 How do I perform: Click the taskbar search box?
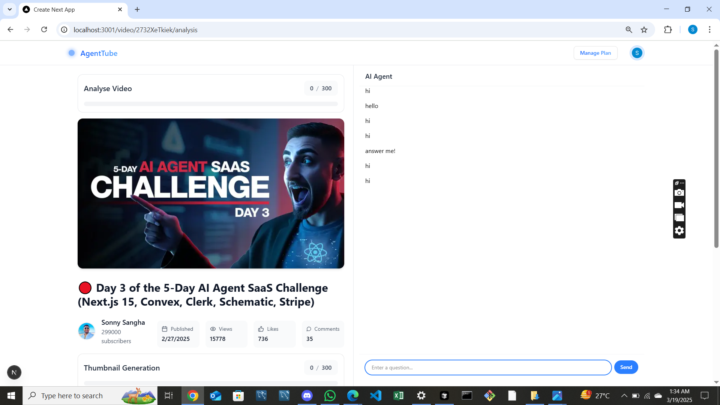coord(90,395)
